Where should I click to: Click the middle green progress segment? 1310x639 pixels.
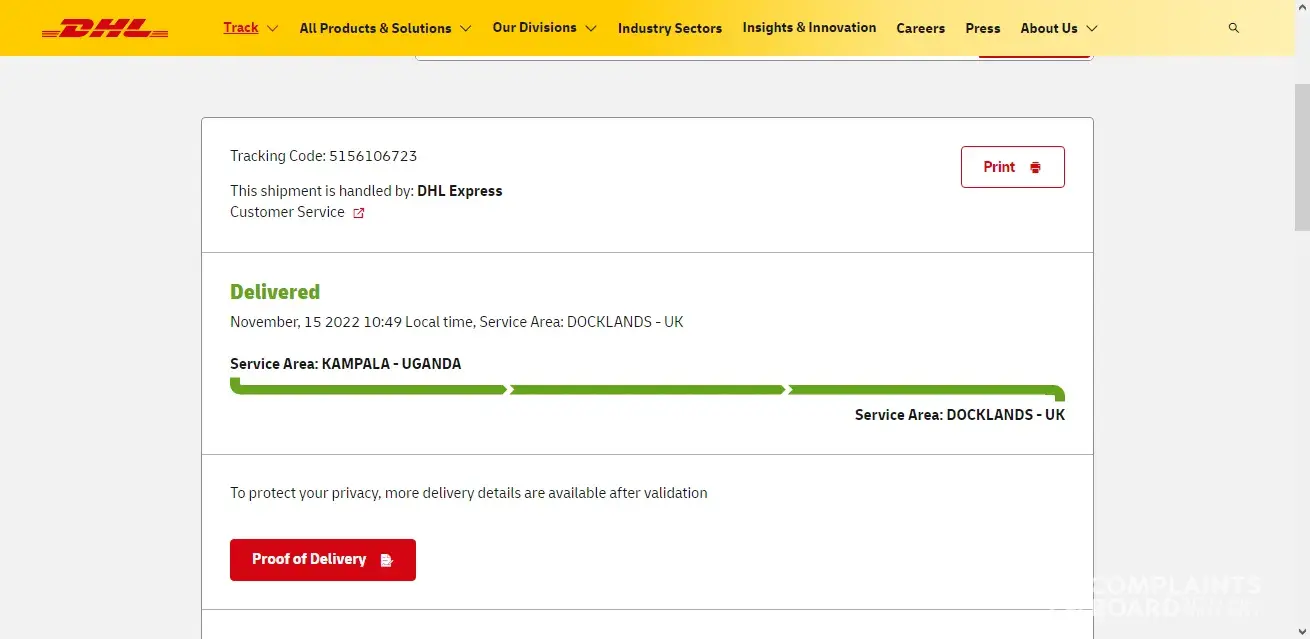tap(647, 389)
